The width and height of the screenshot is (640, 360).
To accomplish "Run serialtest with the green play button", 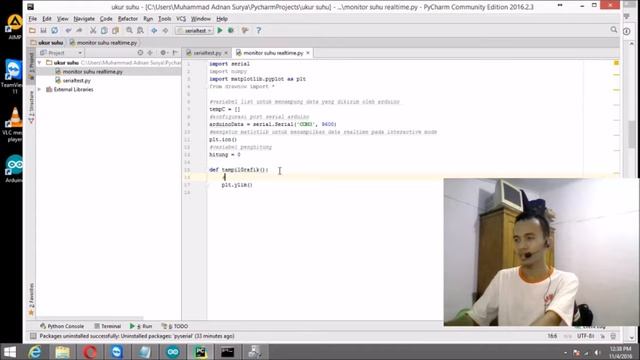I will coord(220,31).
